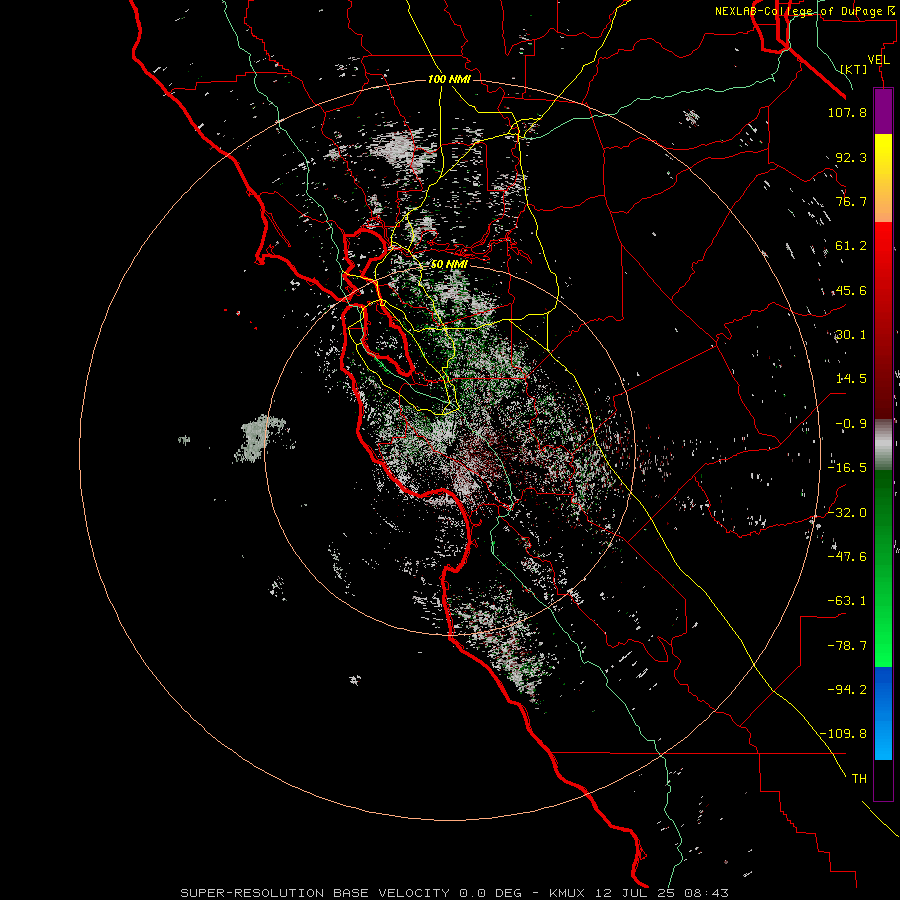900x900 pixels.
Task: Click the KMUX station identifier in caption
Action: pos(569,893)
